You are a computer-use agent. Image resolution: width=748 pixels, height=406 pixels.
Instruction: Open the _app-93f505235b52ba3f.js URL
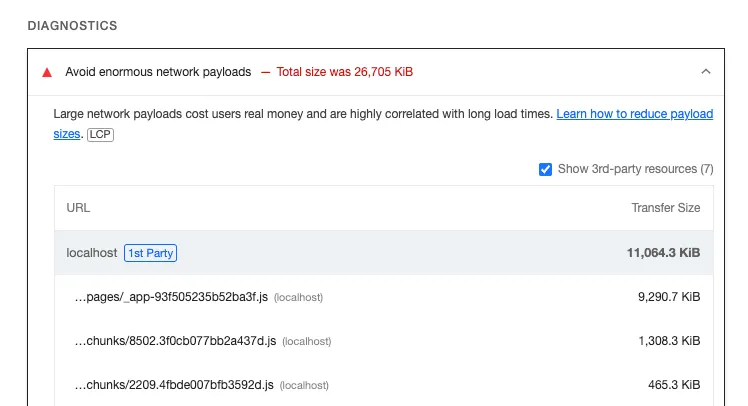[171, 297]
